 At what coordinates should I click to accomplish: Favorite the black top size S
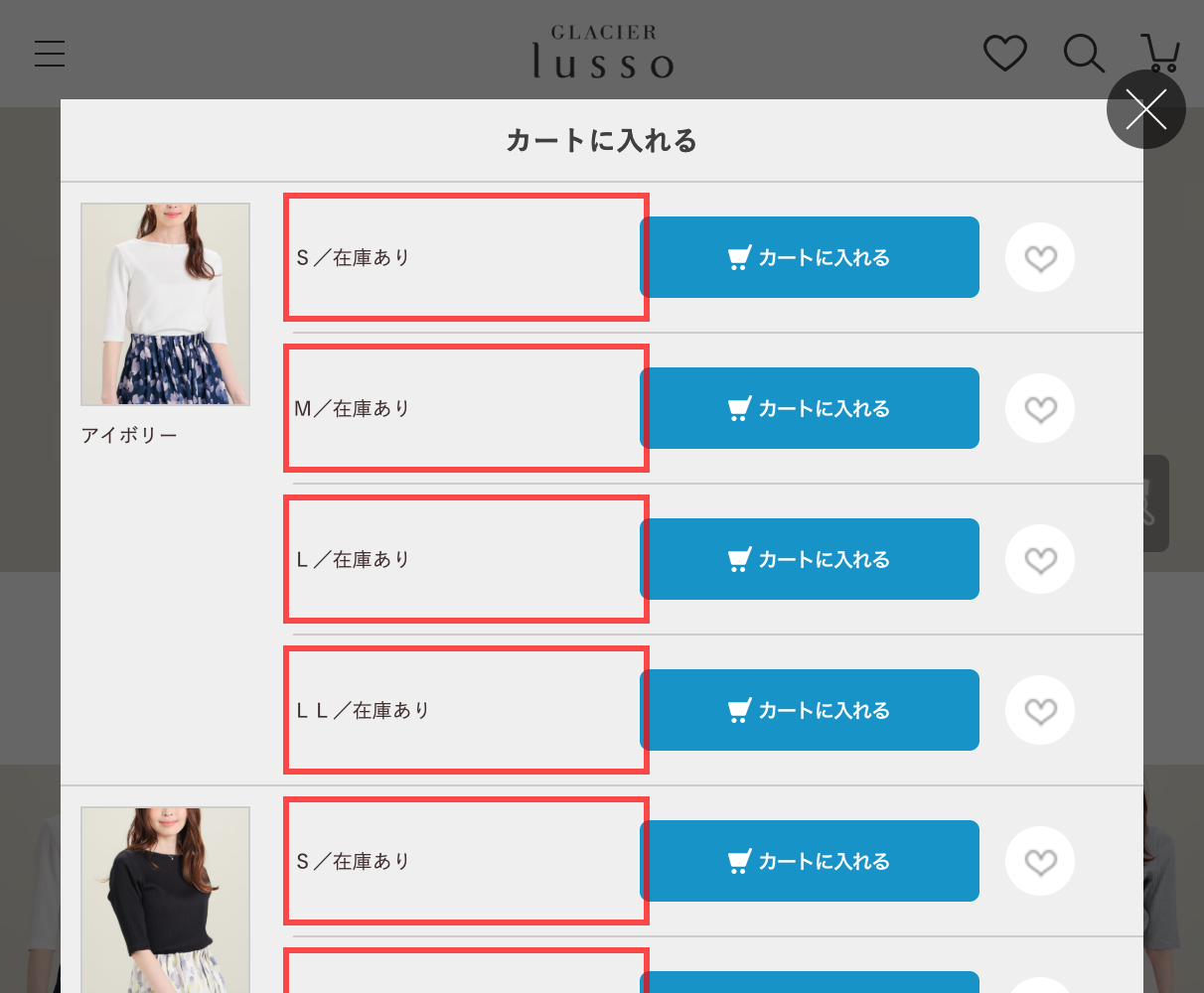pyautogui.click(x=1040, y=862)
